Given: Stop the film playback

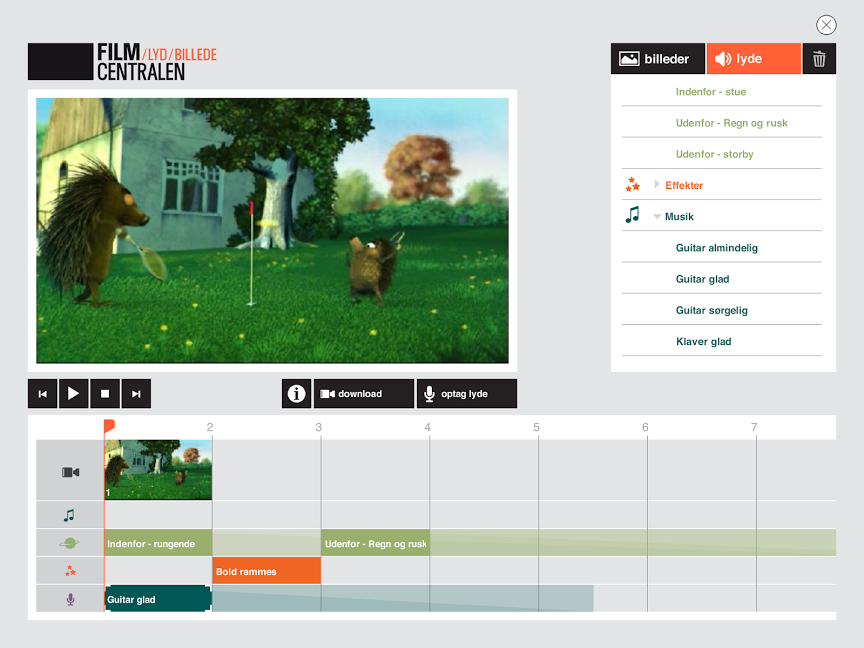Looking at the screenshot, I should pos(105,393).
